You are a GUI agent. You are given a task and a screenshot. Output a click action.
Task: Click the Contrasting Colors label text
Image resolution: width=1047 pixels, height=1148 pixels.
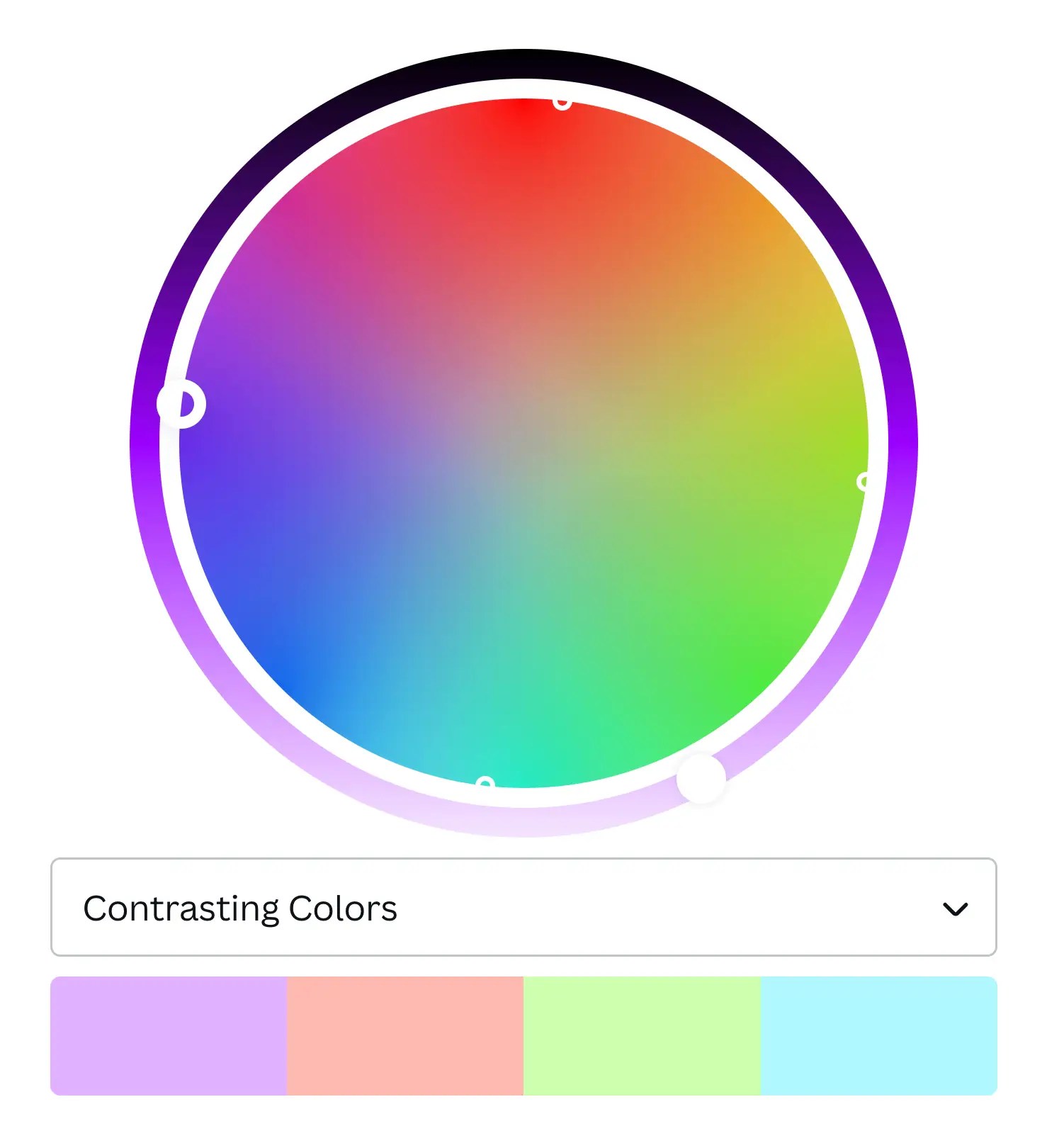pos(241,908)
